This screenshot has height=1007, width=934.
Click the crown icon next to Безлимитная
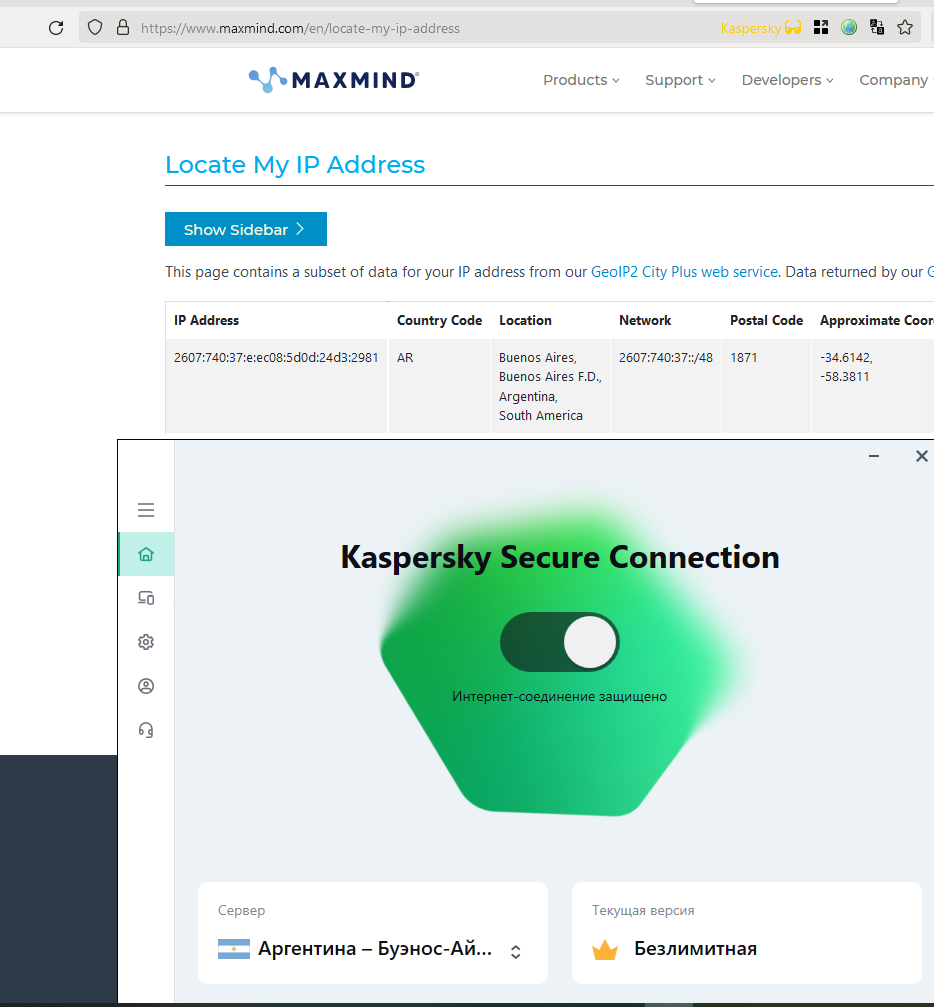coord(604,949)
